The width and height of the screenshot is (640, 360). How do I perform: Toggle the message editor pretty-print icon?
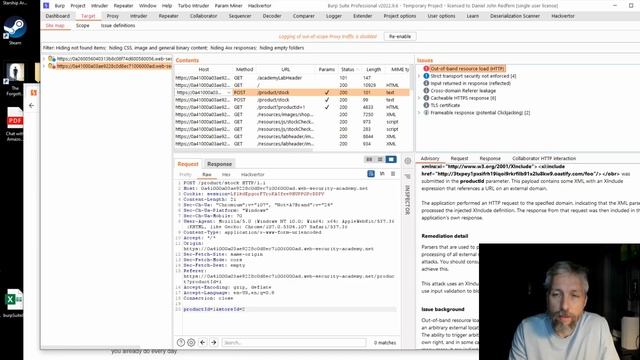[371, 174]
